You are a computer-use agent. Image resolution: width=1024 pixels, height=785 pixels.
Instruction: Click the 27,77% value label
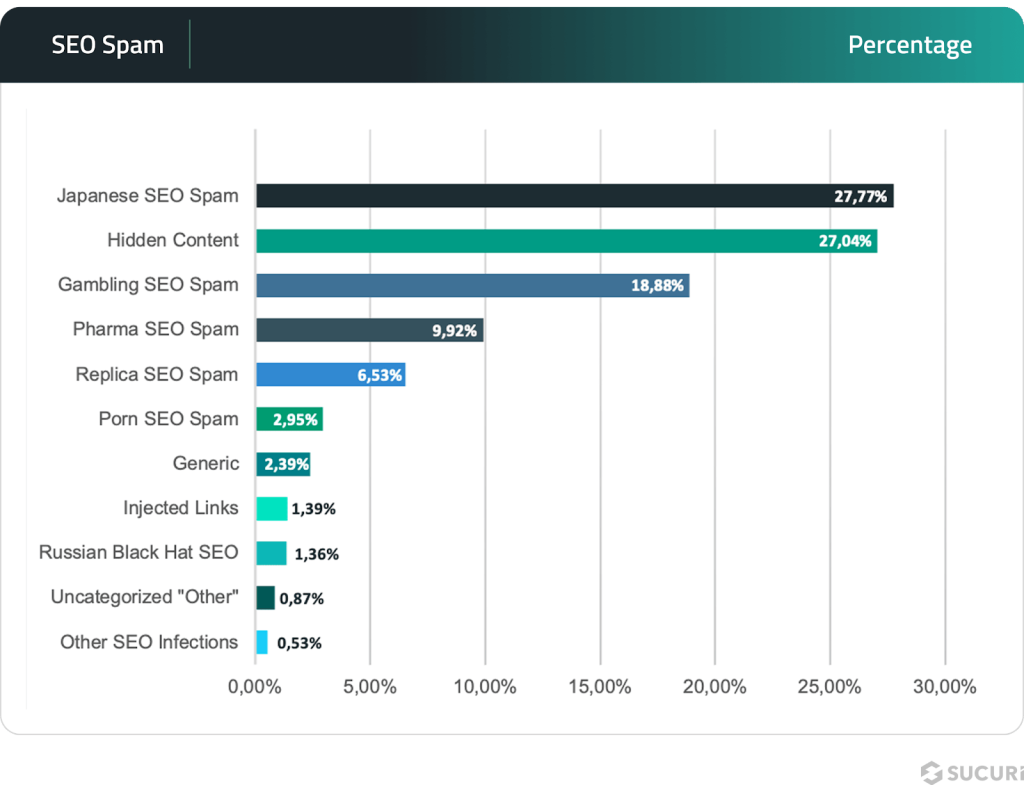pyautogui.click(x=860, y=196)
